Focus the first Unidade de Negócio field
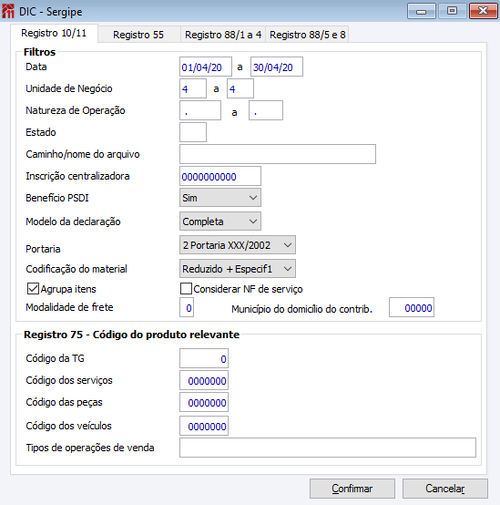Viewport: 500px width, 505px height. [x=193, y=89]
